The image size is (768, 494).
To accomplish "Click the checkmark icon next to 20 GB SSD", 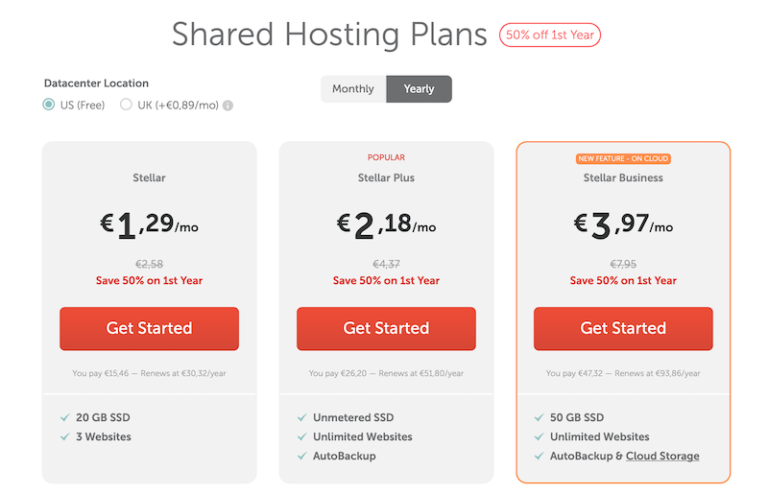I will [x=65, y=418].
